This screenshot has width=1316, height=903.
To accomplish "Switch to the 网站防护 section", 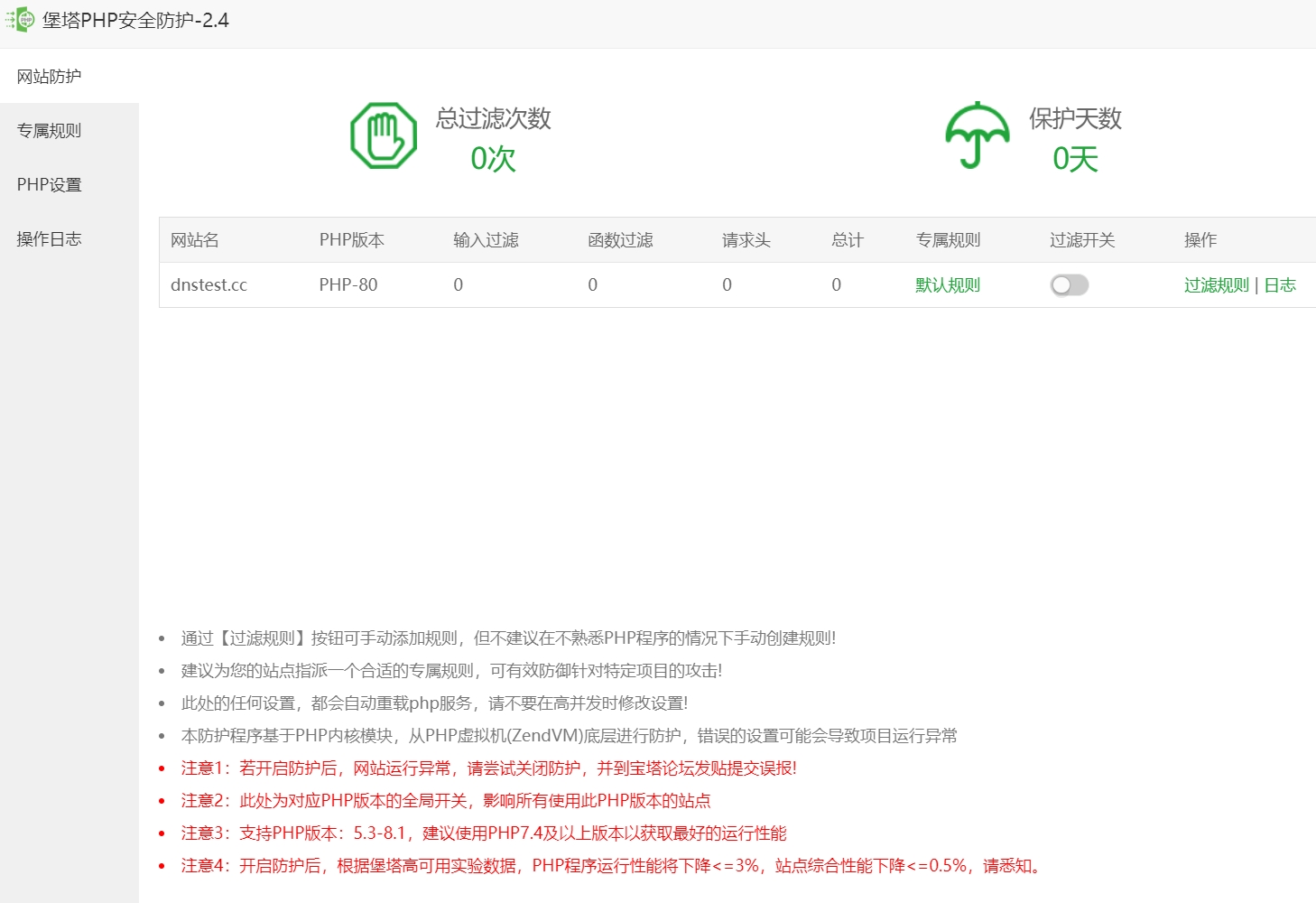I will 50,77.
